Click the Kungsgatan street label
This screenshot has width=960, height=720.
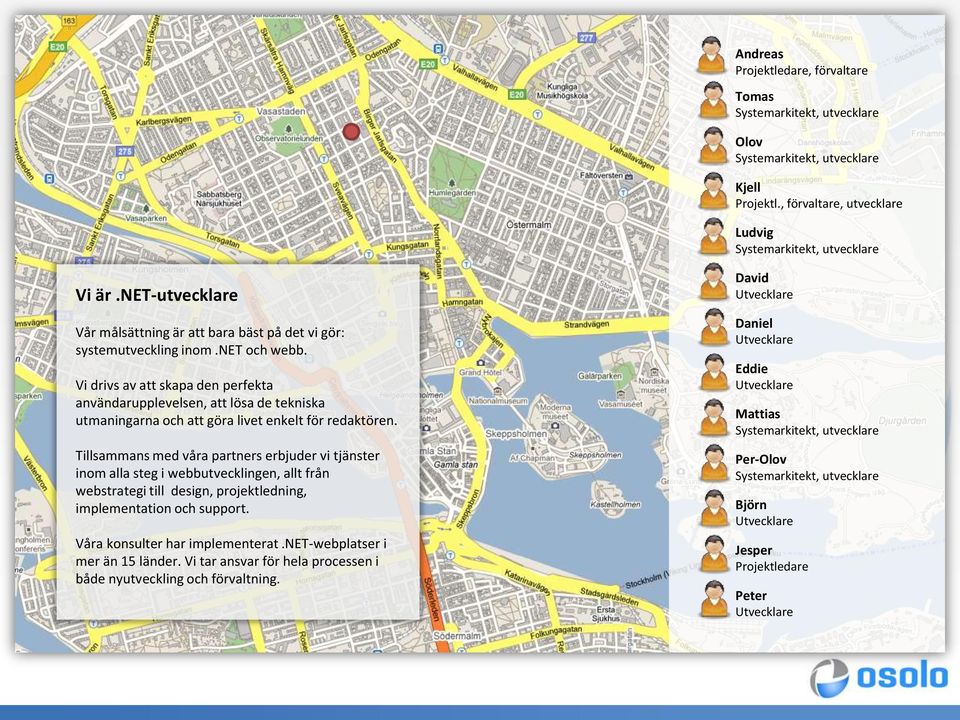tap(407, 246)
